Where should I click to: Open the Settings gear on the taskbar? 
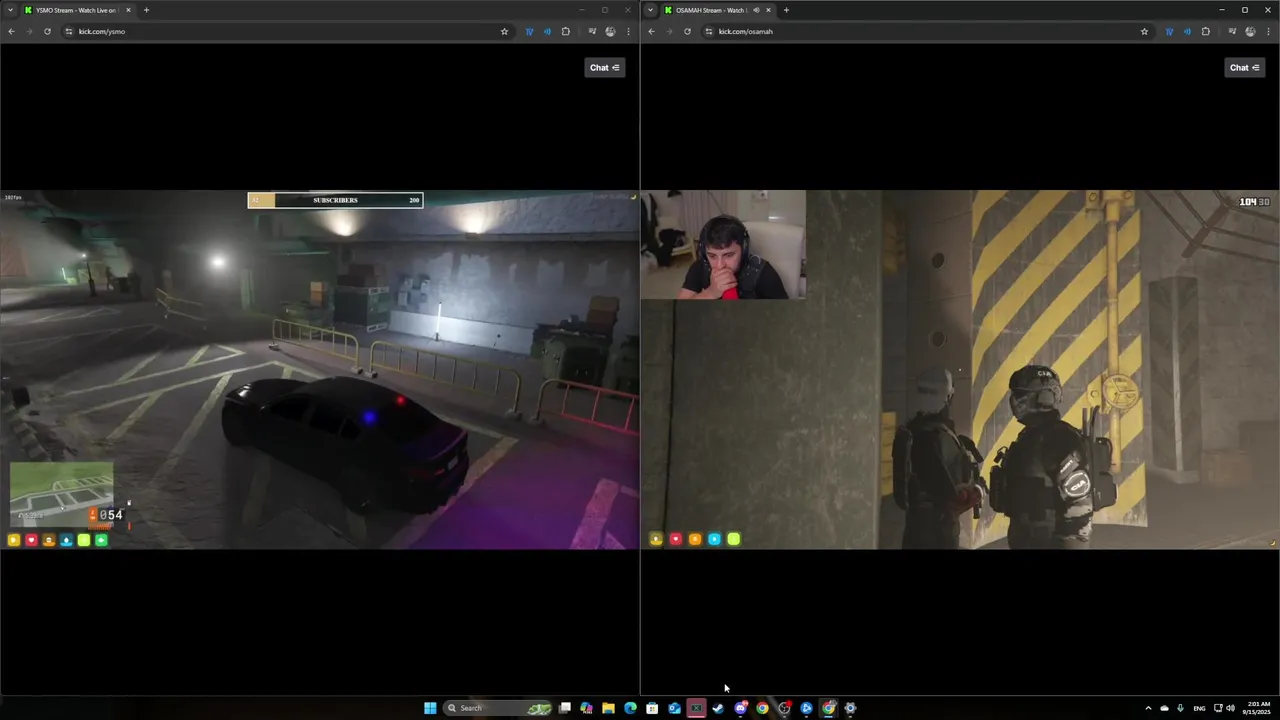[850, 708]
